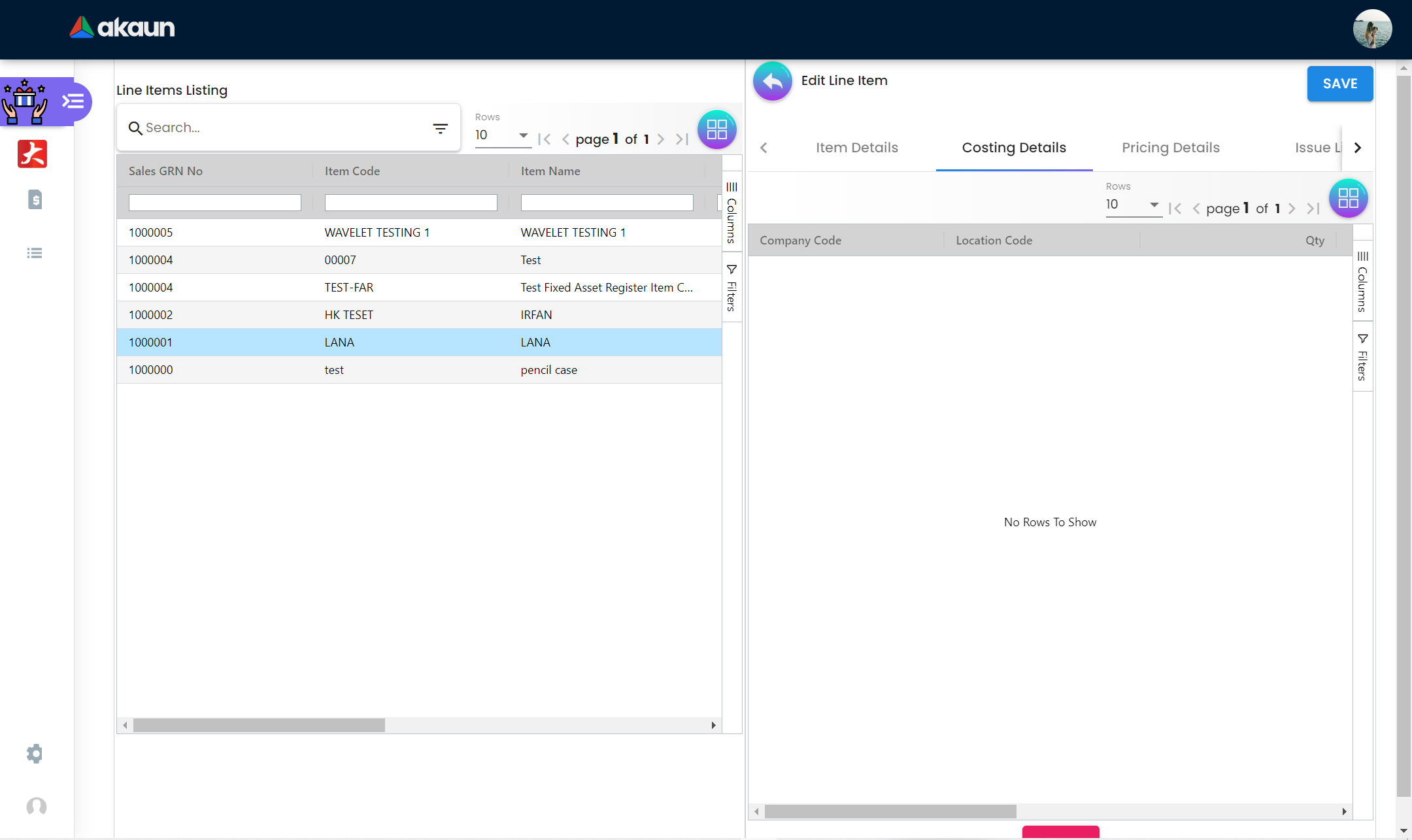Toggle the Columns side panel in Line Items grid

(731, 212)
